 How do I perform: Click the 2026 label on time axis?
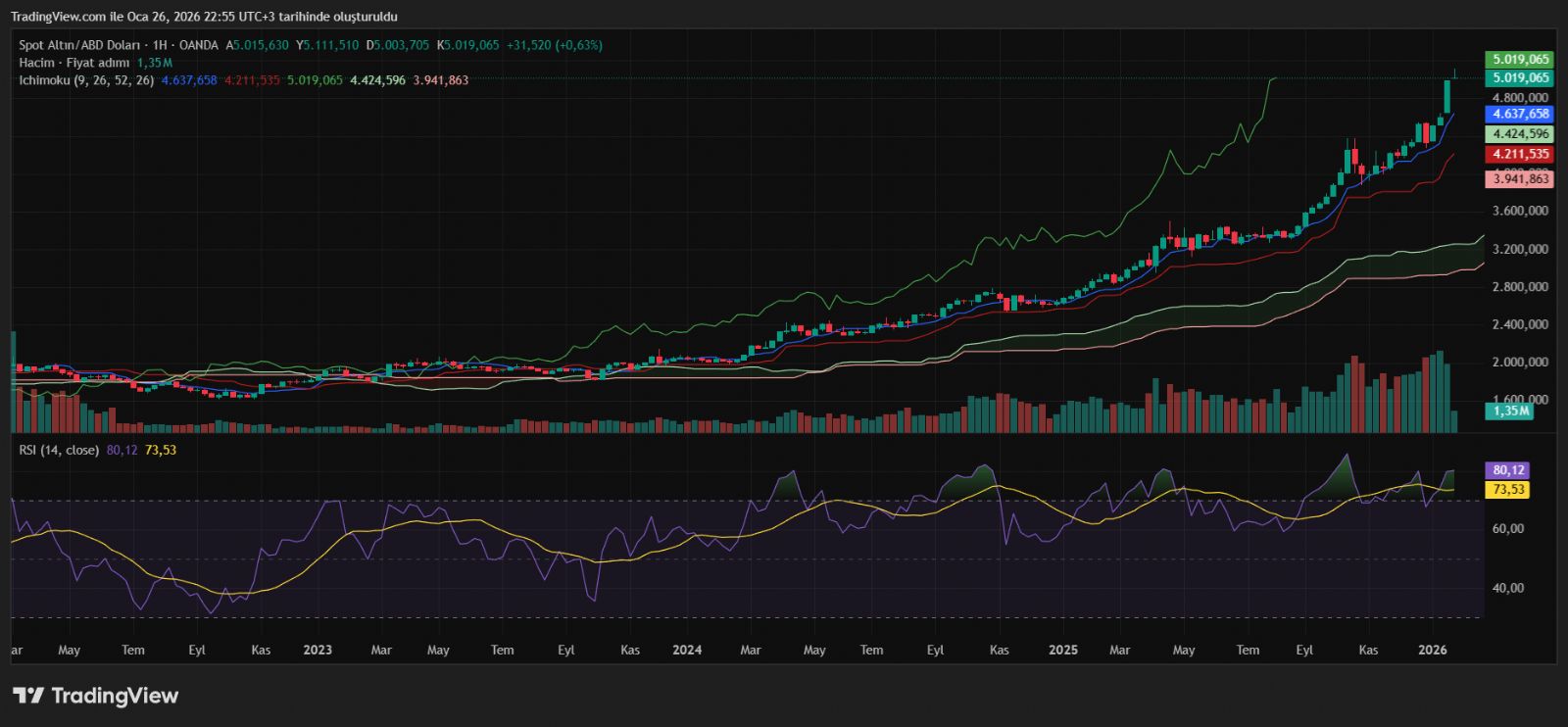coord(1433,650)
